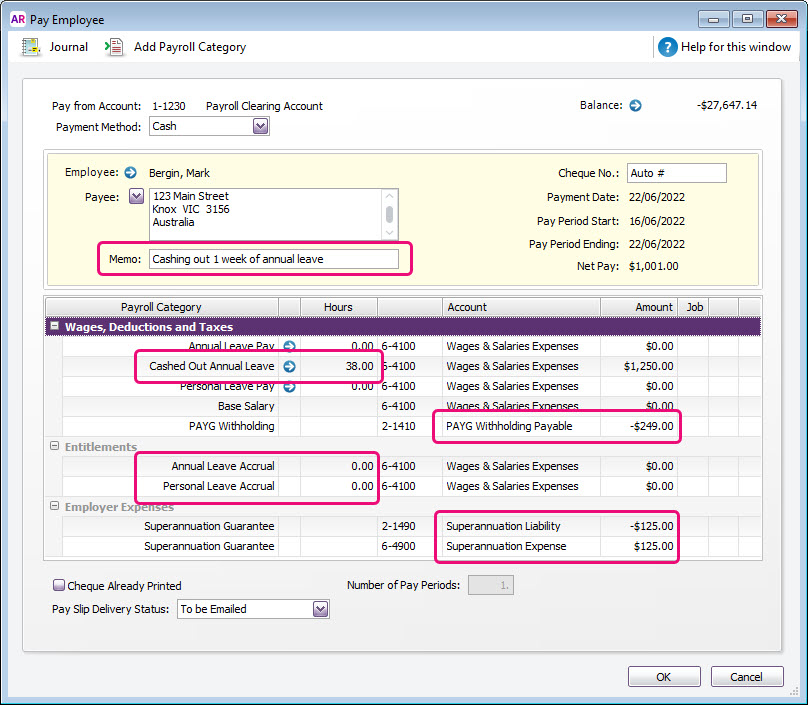The width and height of the screenshot is (808, 705).
Task: Click Add Payroll Category label
Action: click(190, 47)
